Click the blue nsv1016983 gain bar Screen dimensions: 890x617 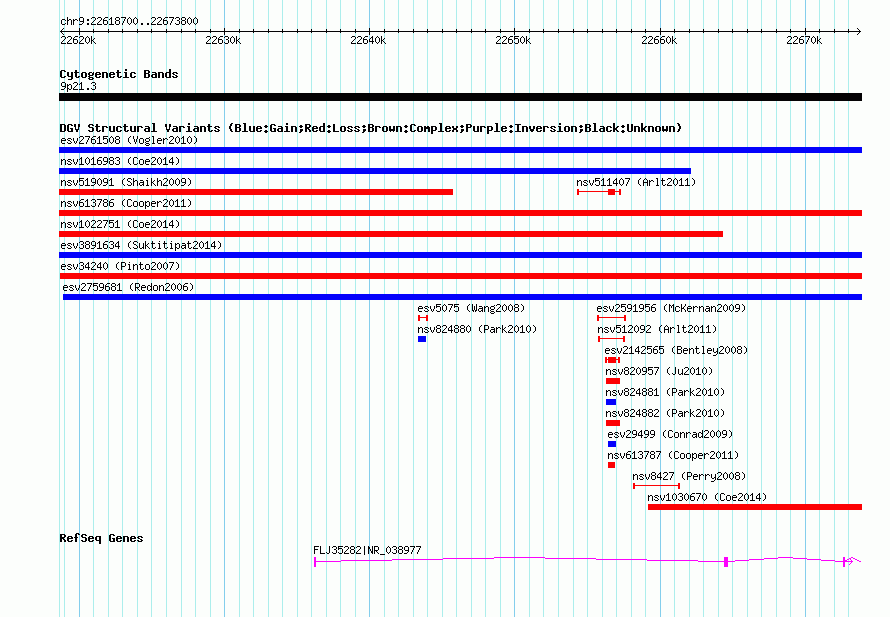coord(375,171)
